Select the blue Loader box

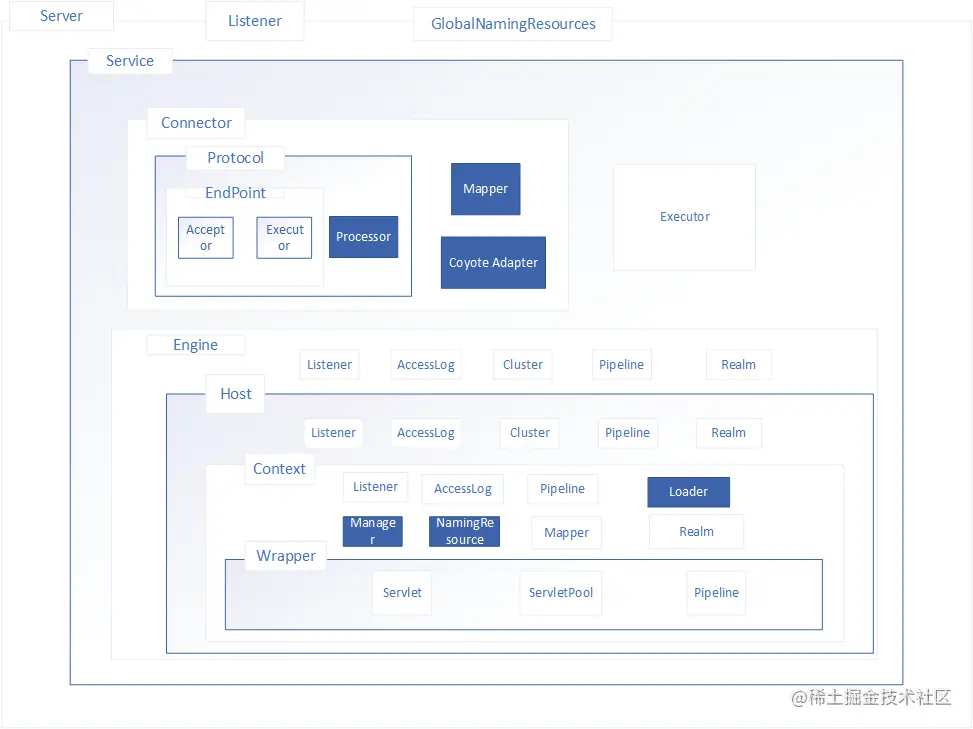(688, 492)
